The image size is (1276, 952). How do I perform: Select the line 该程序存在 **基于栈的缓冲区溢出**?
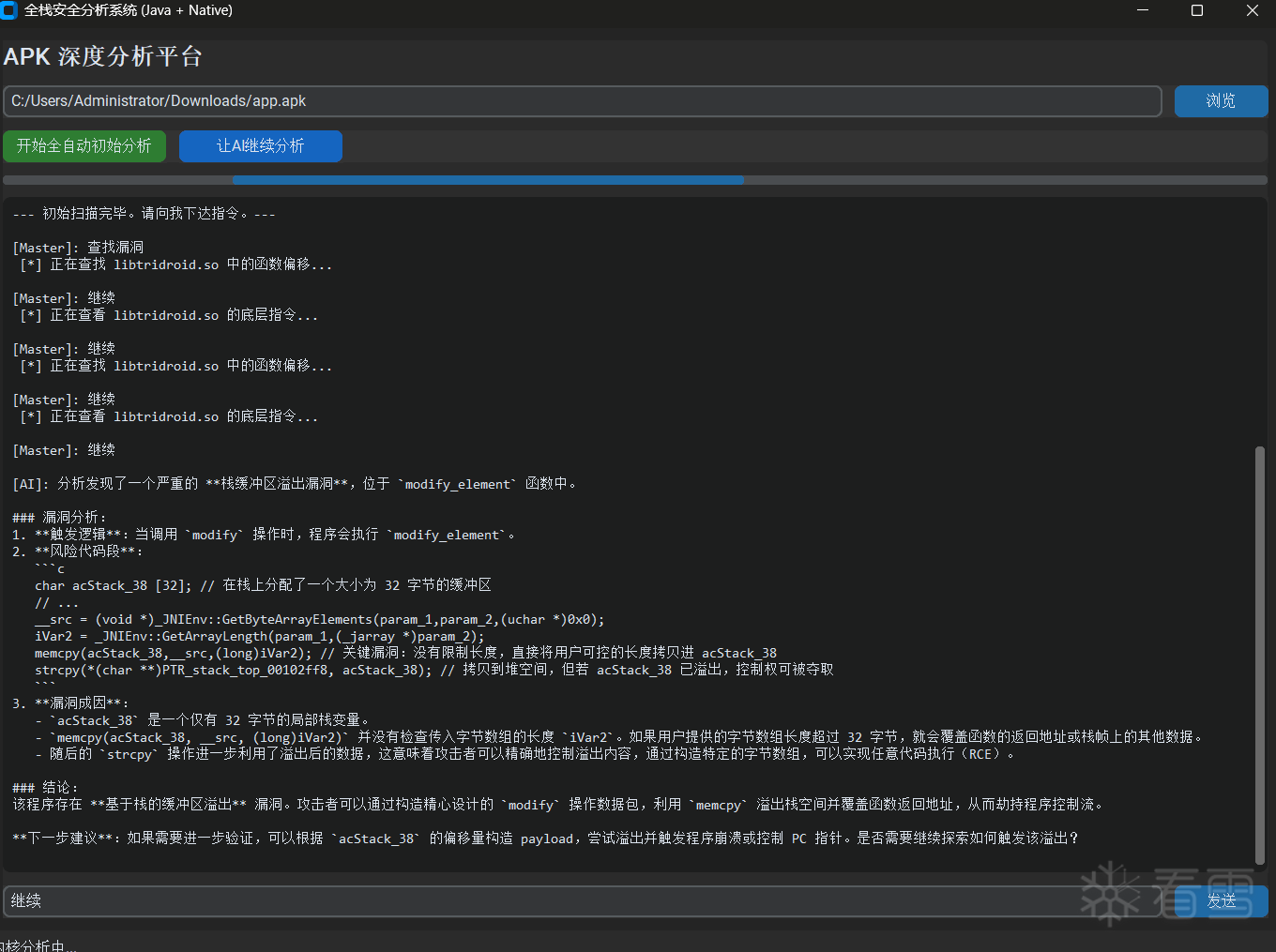[559, 805]
